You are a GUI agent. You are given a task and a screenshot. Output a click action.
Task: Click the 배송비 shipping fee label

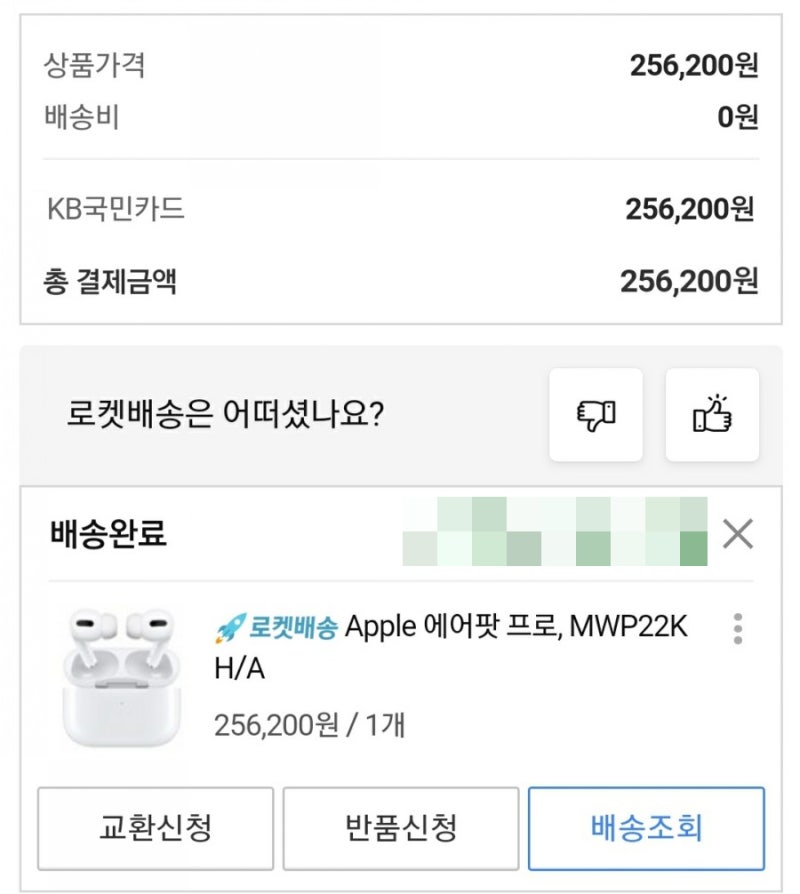pos(82,118)
